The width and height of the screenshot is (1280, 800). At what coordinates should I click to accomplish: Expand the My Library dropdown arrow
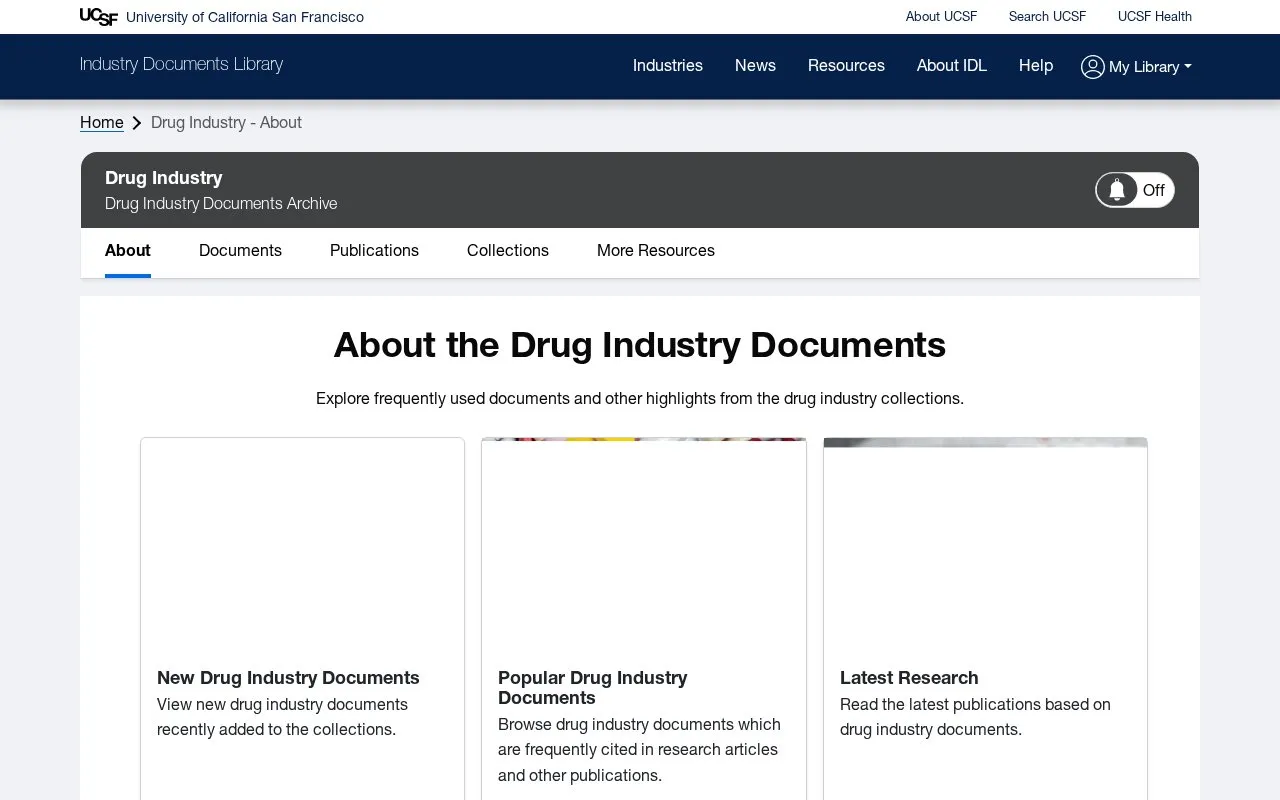[1188, 67]
